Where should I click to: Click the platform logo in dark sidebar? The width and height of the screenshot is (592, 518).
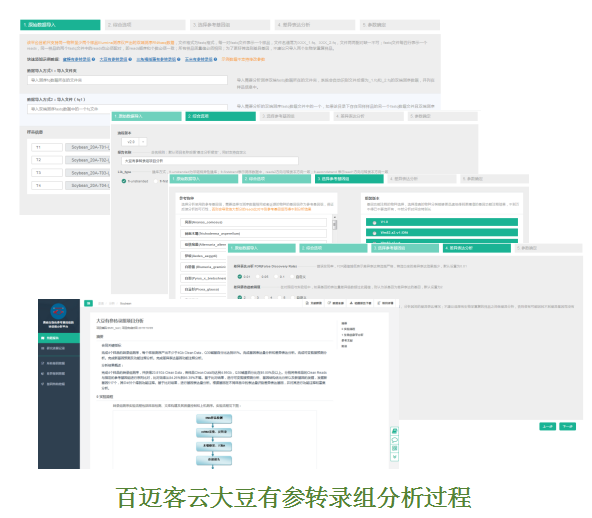click(x=59, y=311)
